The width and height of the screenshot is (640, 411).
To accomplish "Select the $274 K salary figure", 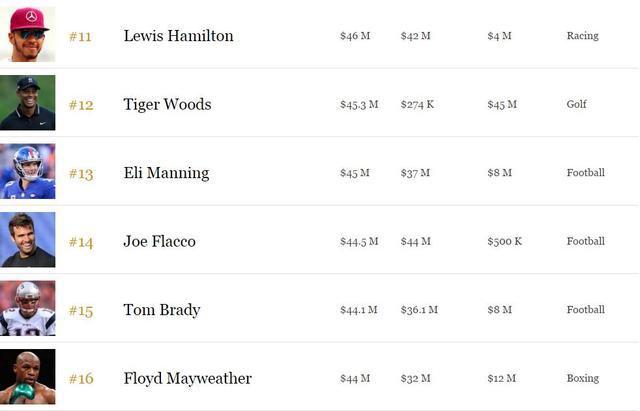I will click(x=417, y=104).
